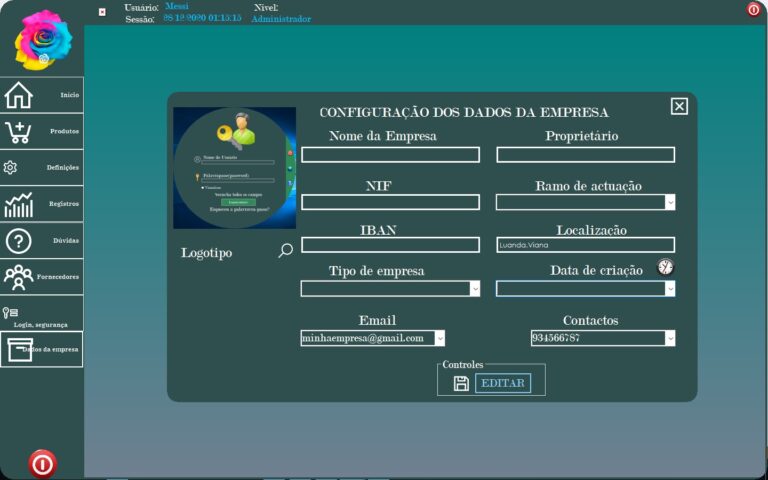
Task: Click the floppy disk save icon
Action: click(461, 384)
